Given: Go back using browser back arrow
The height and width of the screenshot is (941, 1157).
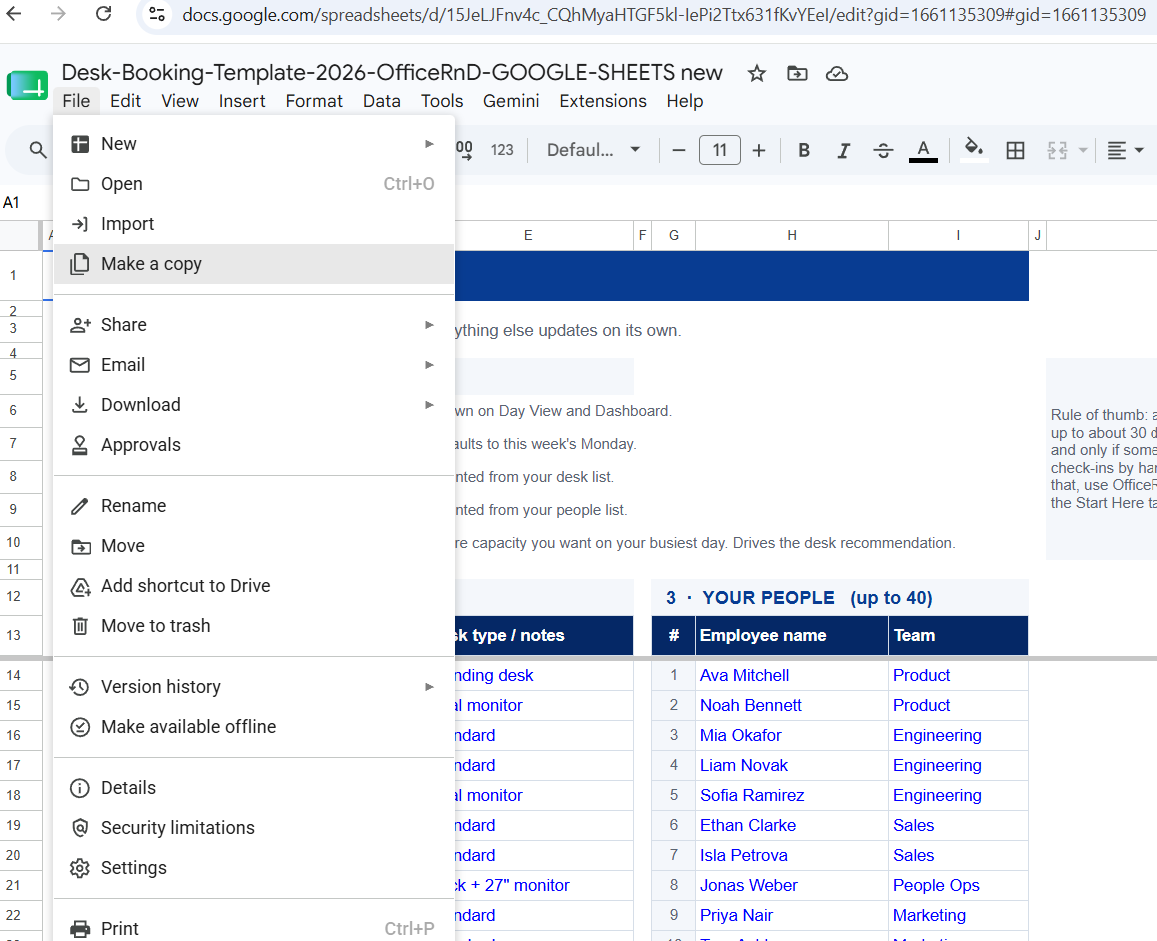Looking at the screenshot, I should (14, 14).
